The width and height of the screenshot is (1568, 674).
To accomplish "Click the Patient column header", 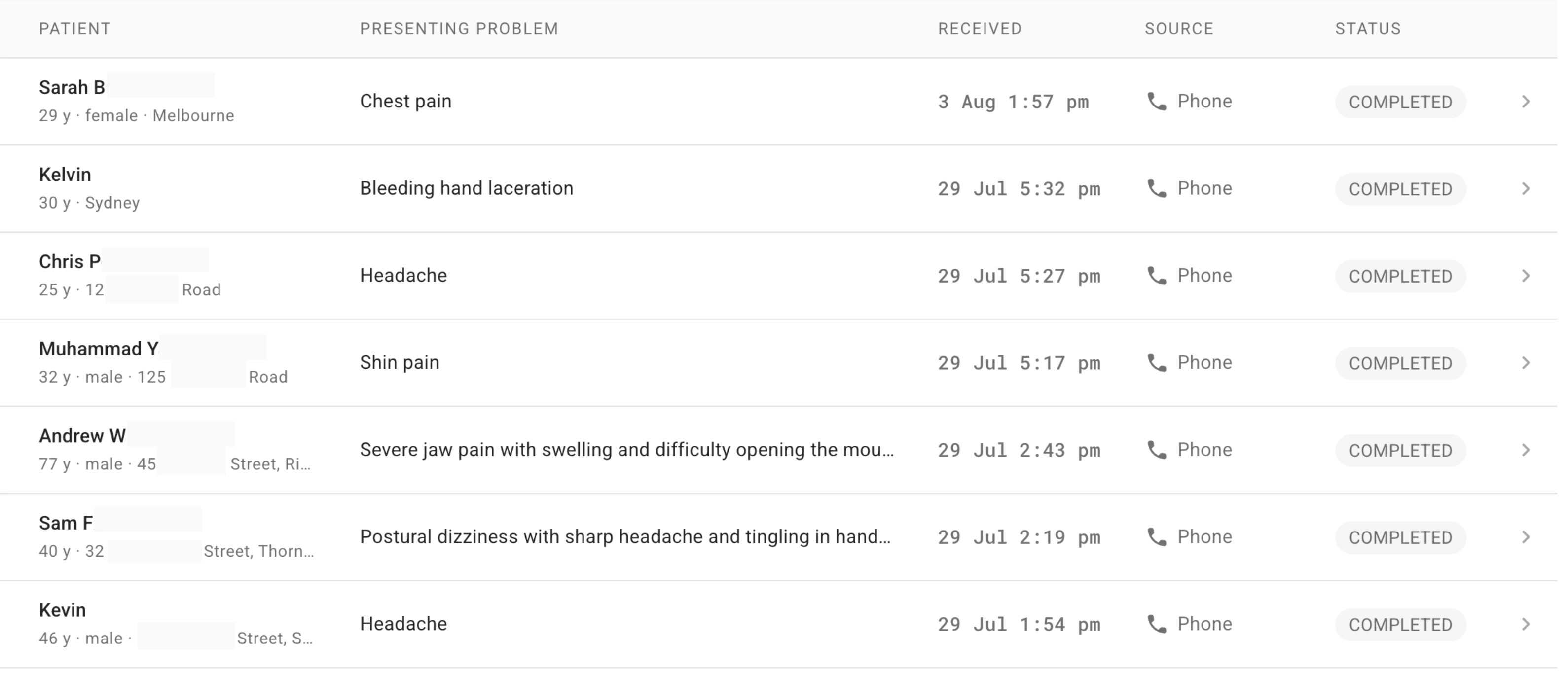I will point(75,29).
